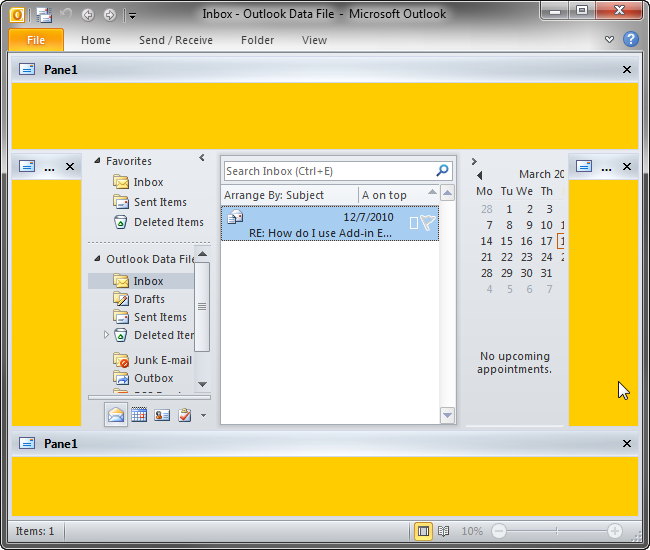Collapse the Favorites group

pyautogui.click(x=97, y=161)
